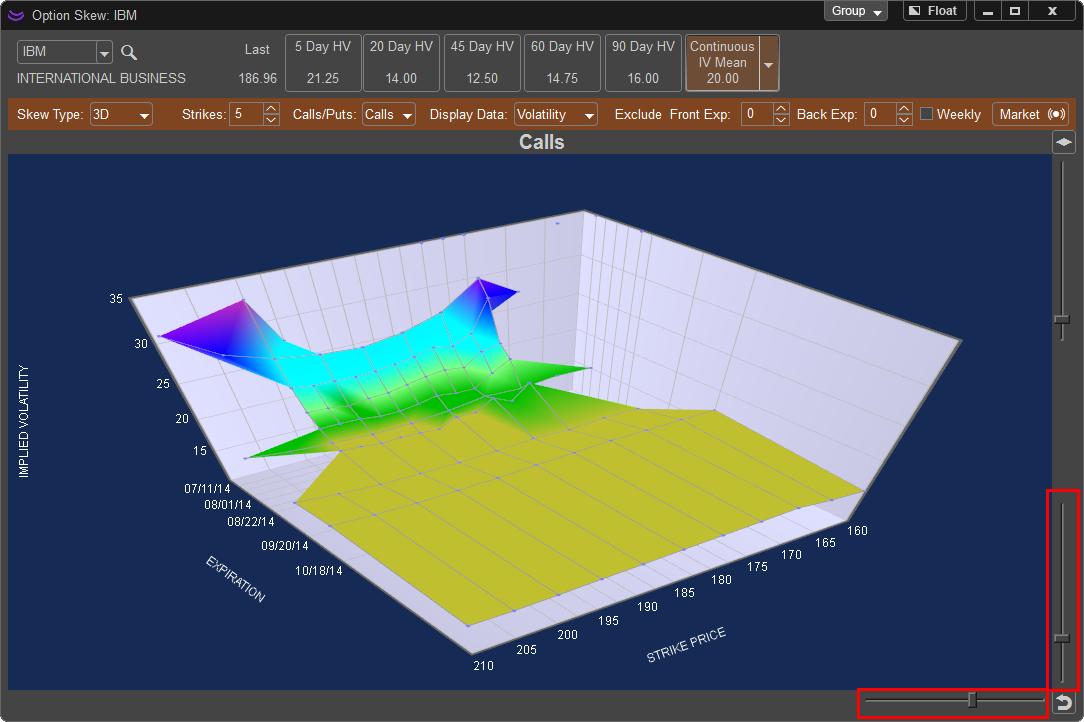Click the Last price value 186.96
Image resolution: width=1084 pixels, height=722 pixels.
[x=258, y=78]
